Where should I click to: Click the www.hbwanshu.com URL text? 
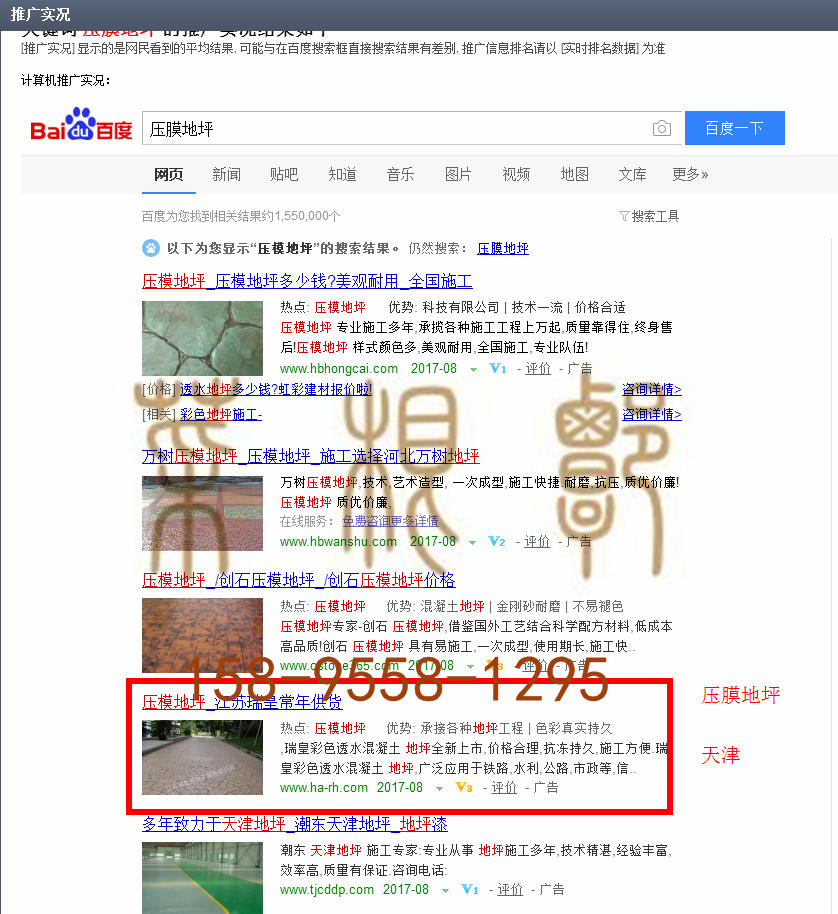tap(338, 542)
